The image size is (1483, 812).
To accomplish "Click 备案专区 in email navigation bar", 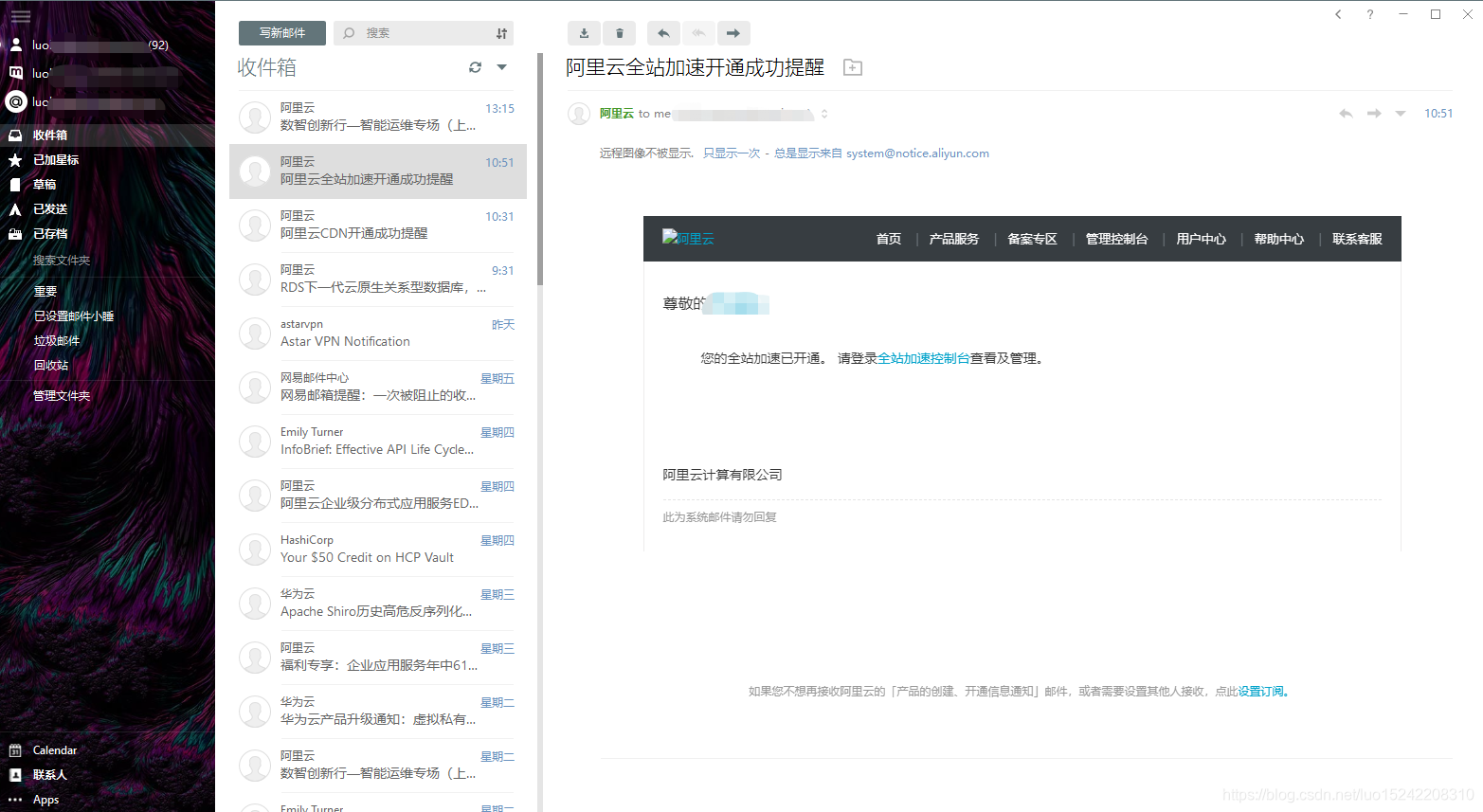I will point(1032,239).
